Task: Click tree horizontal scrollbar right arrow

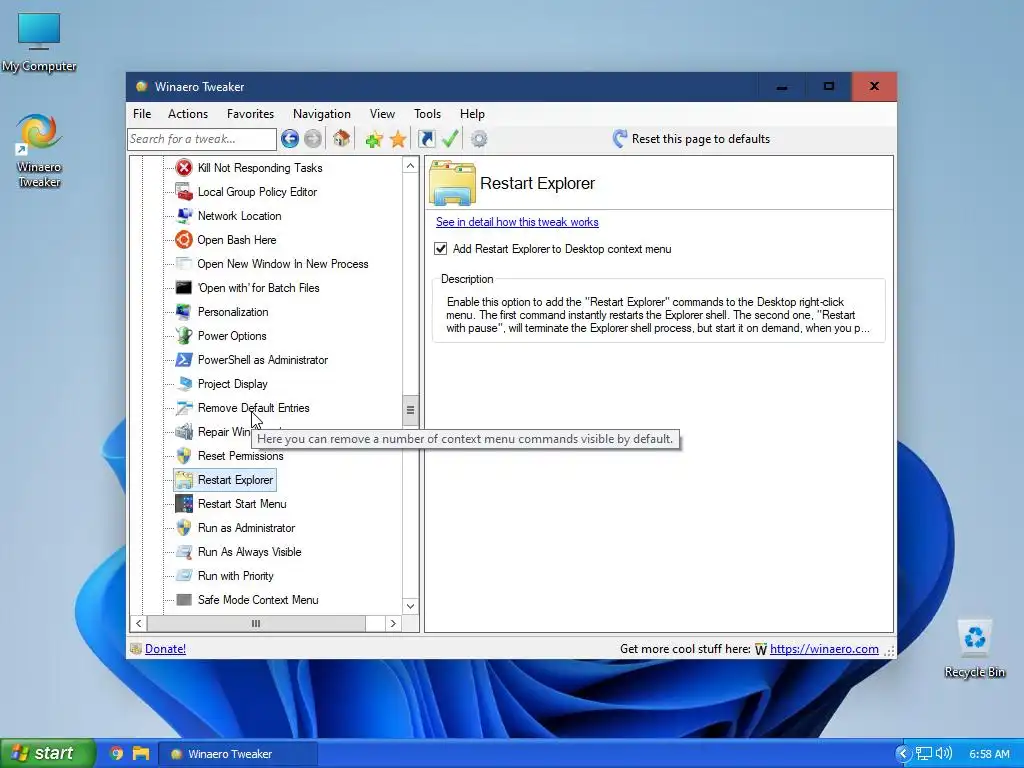Action: point(393,624)
